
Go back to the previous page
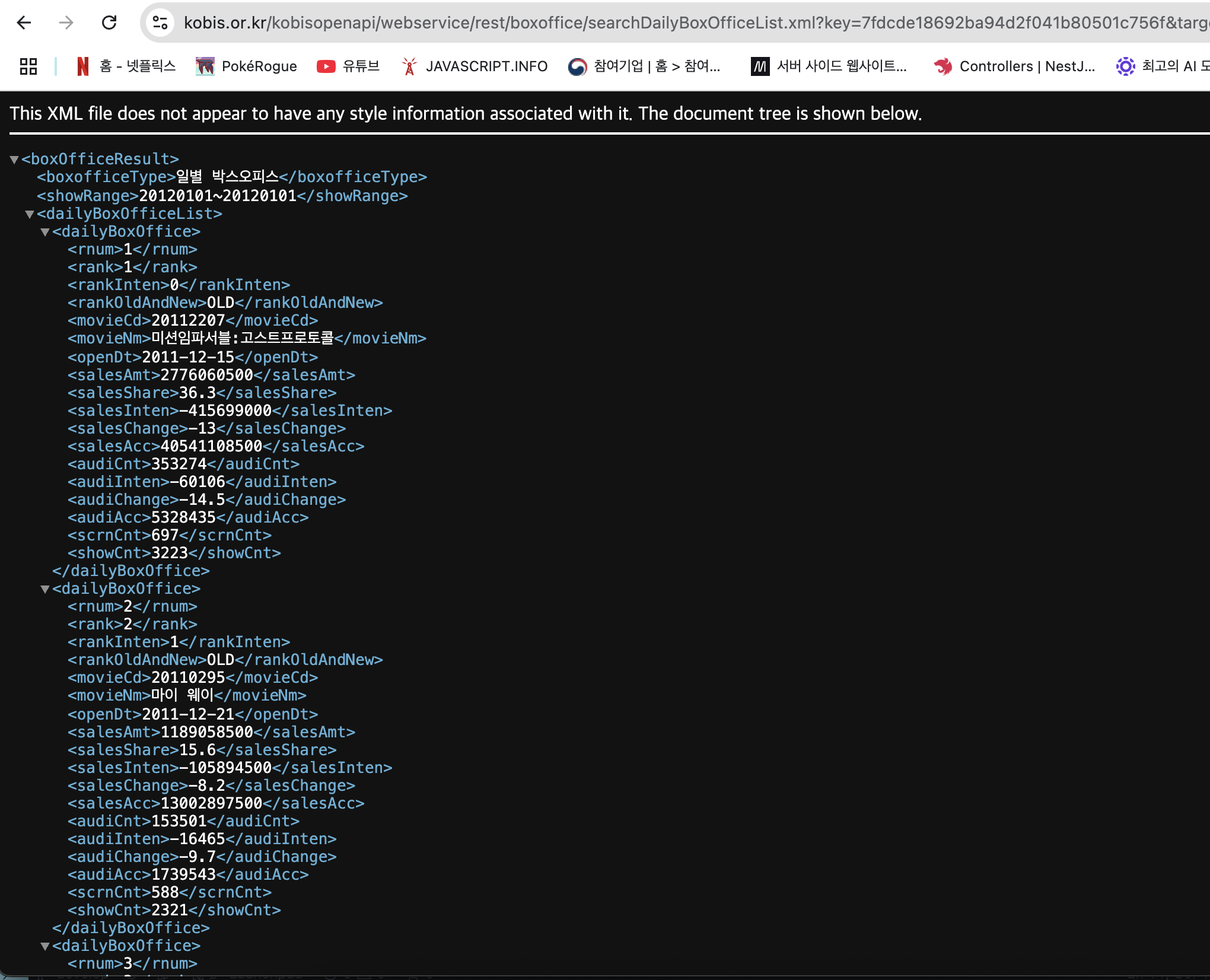point(24,23)
